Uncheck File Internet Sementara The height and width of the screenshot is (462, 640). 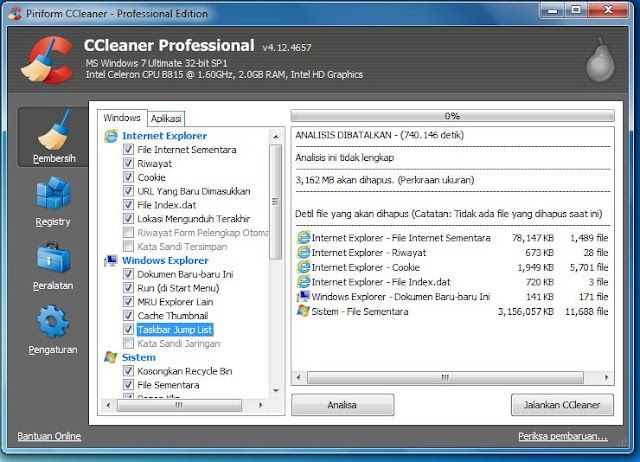[x=128, y=149]
